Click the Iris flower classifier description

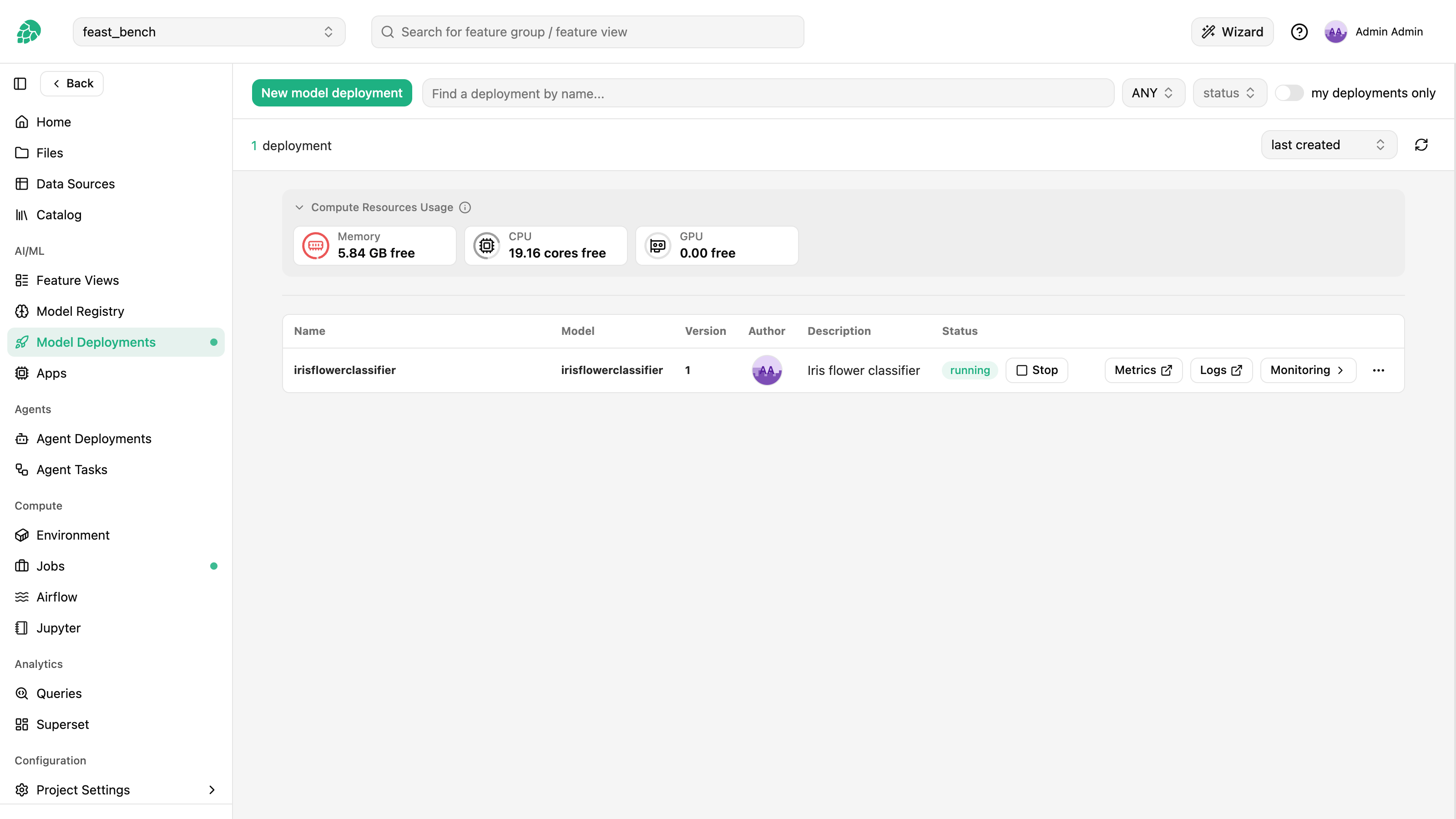(863, 370)
